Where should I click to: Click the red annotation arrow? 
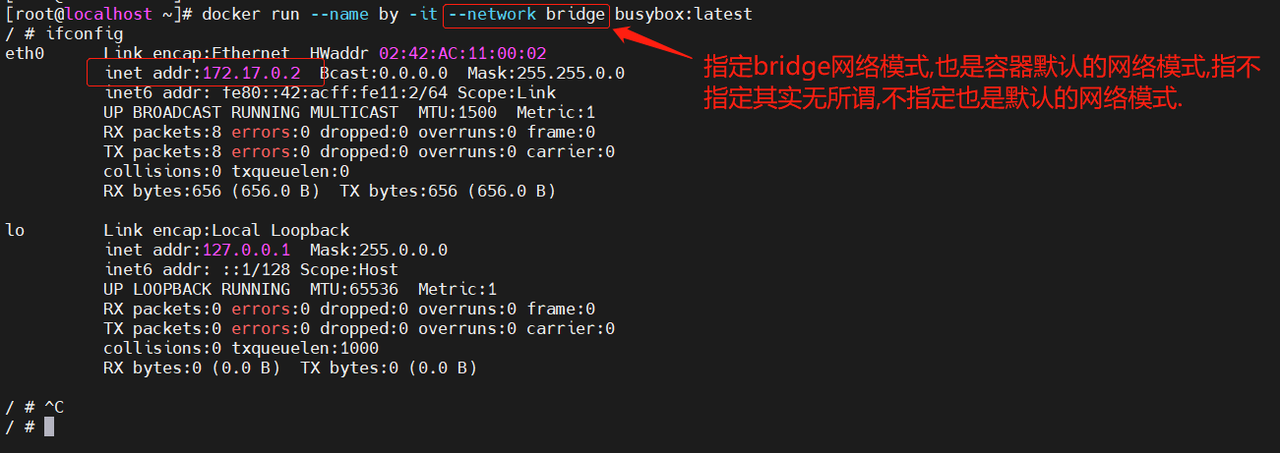pos(656,45)
